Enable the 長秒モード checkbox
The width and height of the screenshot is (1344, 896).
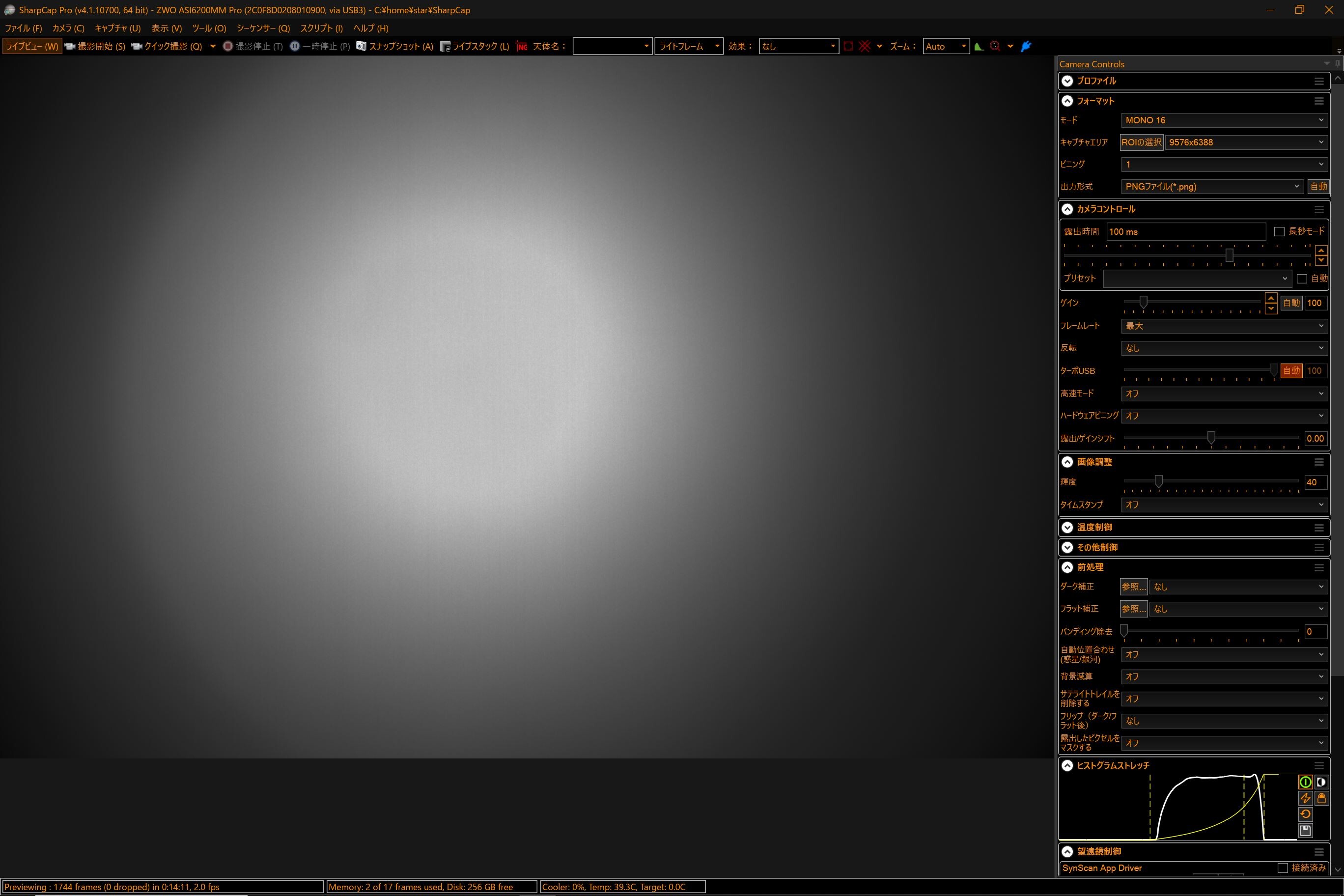tap(1280, 231)
